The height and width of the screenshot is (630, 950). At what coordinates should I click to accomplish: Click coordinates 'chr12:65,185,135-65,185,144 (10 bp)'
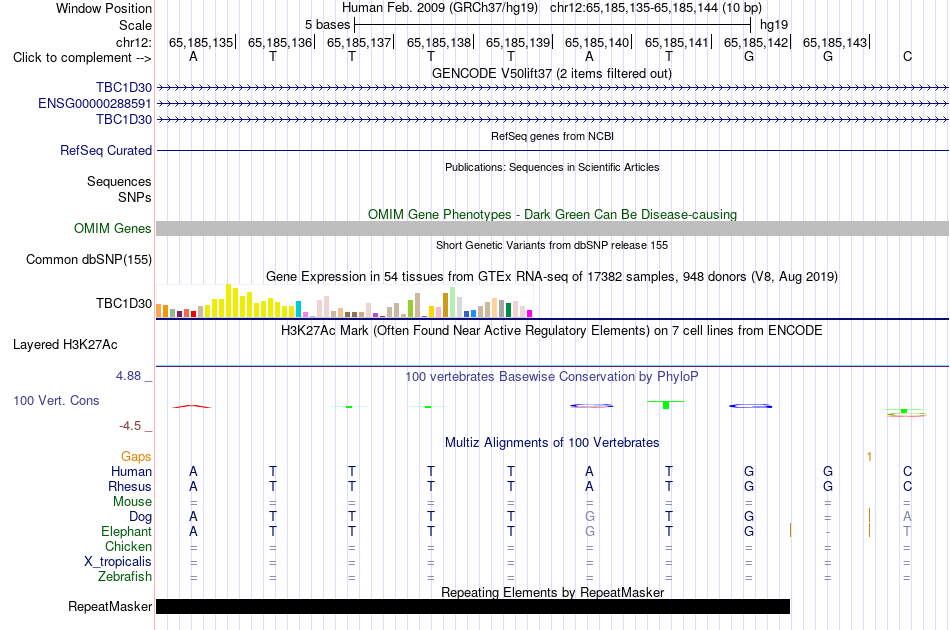click(656, 8)
